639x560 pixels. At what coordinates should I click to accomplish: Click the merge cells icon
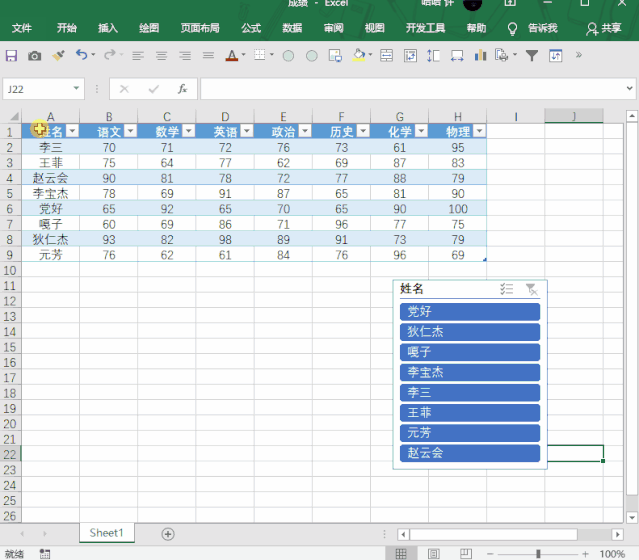click(x=386, y=55)
